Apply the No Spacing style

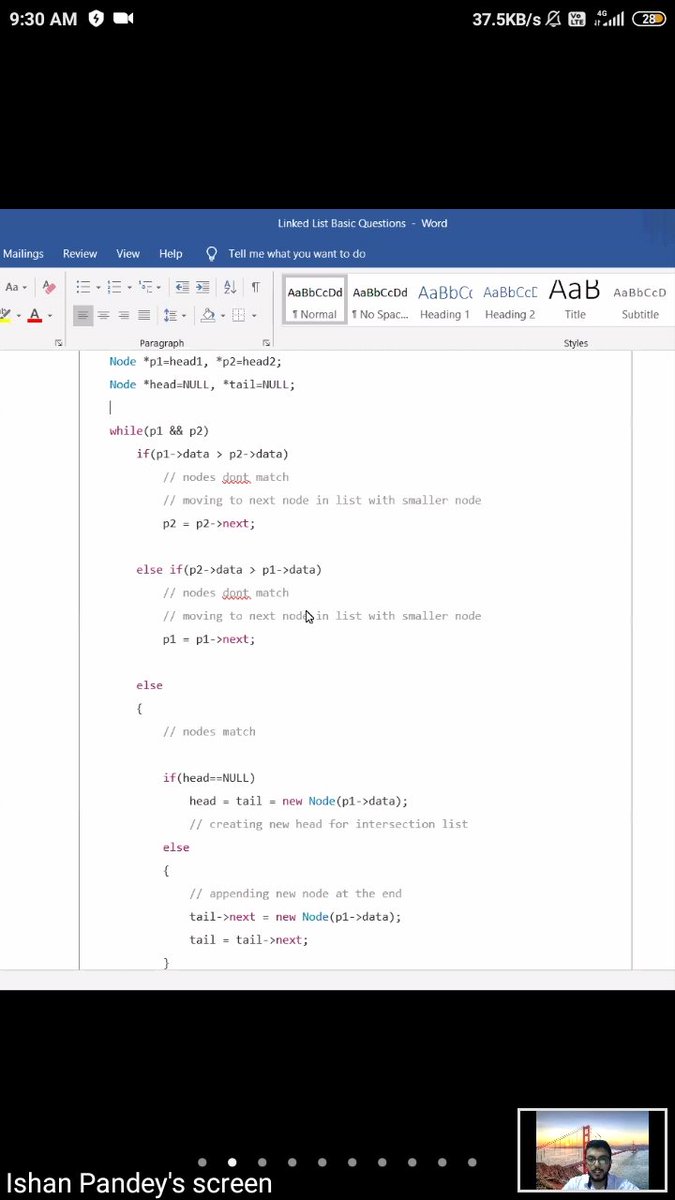point(380,301)
